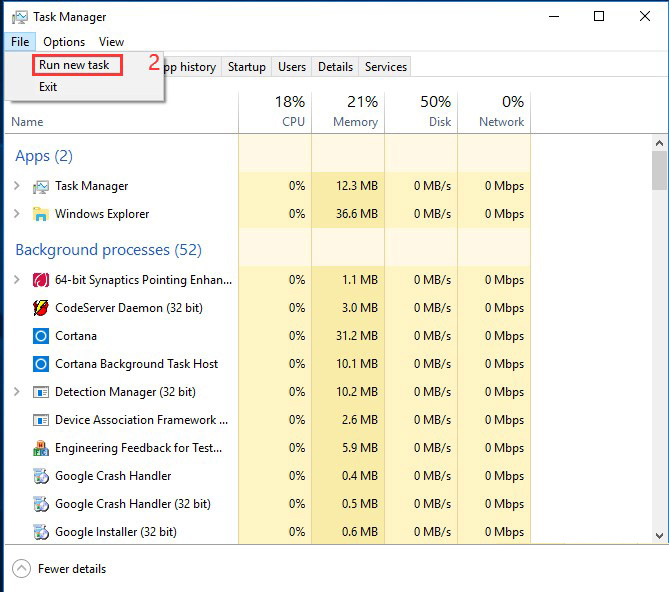Viewport: 669px width, 592px height.
Task: Select the Cortana process row
Action: [x=268, y=336]
